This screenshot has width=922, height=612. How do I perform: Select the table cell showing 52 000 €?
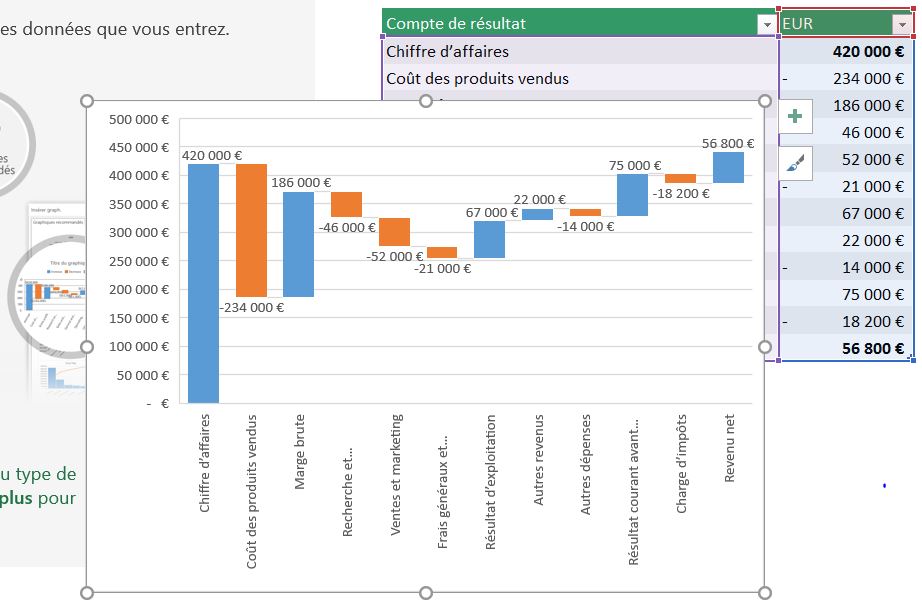pyautogui.click(x=847, y=159)
